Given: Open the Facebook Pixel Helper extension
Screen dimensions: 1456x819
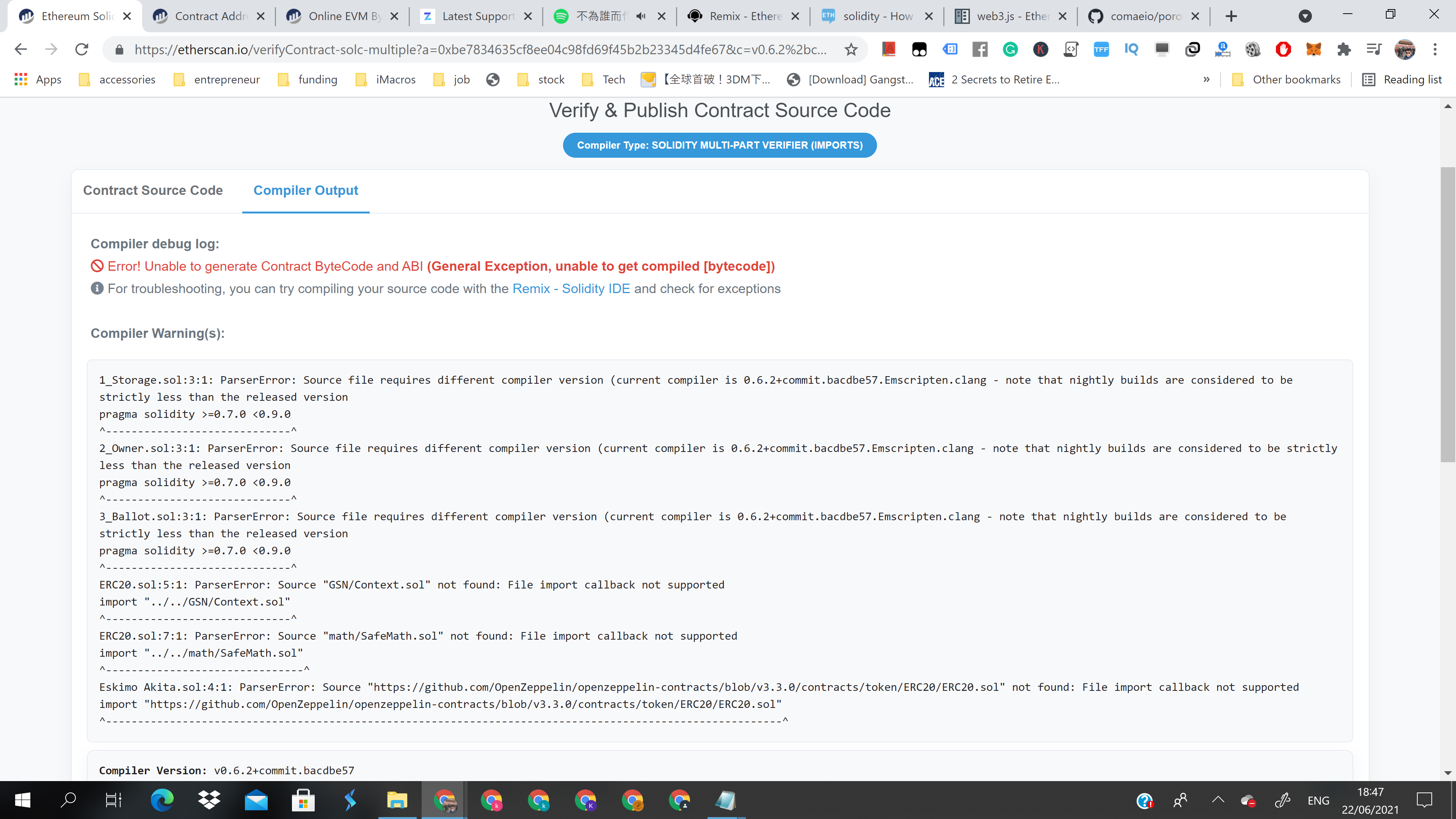Looking at the screenshot, I should point(980,50).
